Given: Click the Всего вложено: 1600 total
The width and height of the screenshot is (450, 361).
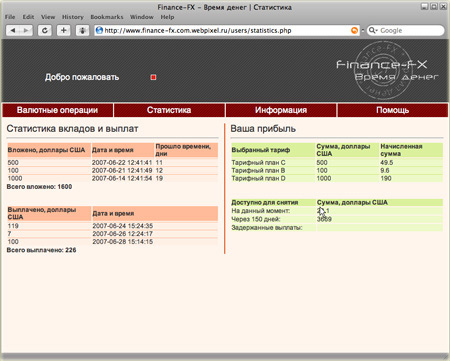Looking at the screenshot, I should [39, 187].
